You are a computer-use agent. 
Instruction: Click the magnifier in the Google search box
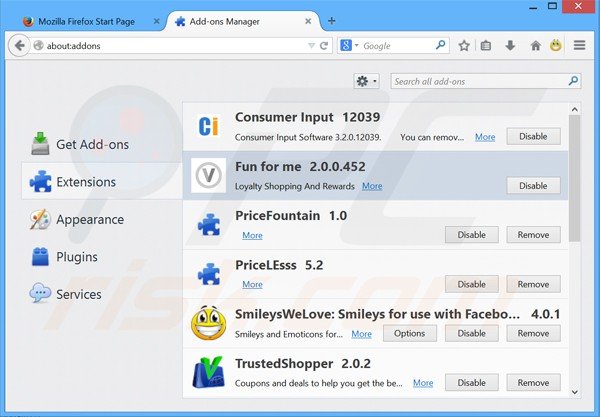441,45
